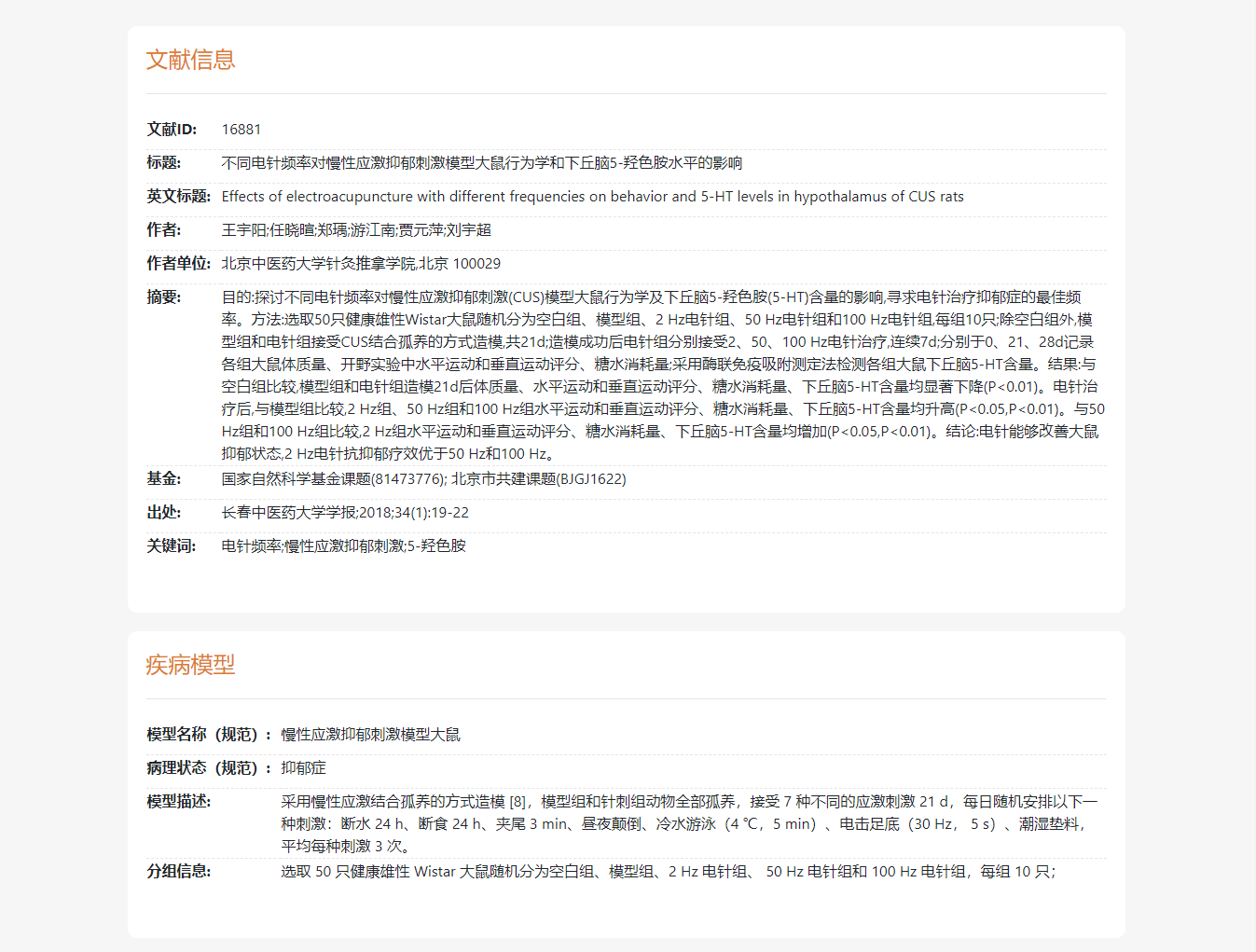
Task: Click the 英文标题 field label
Action: pos(178,197)
